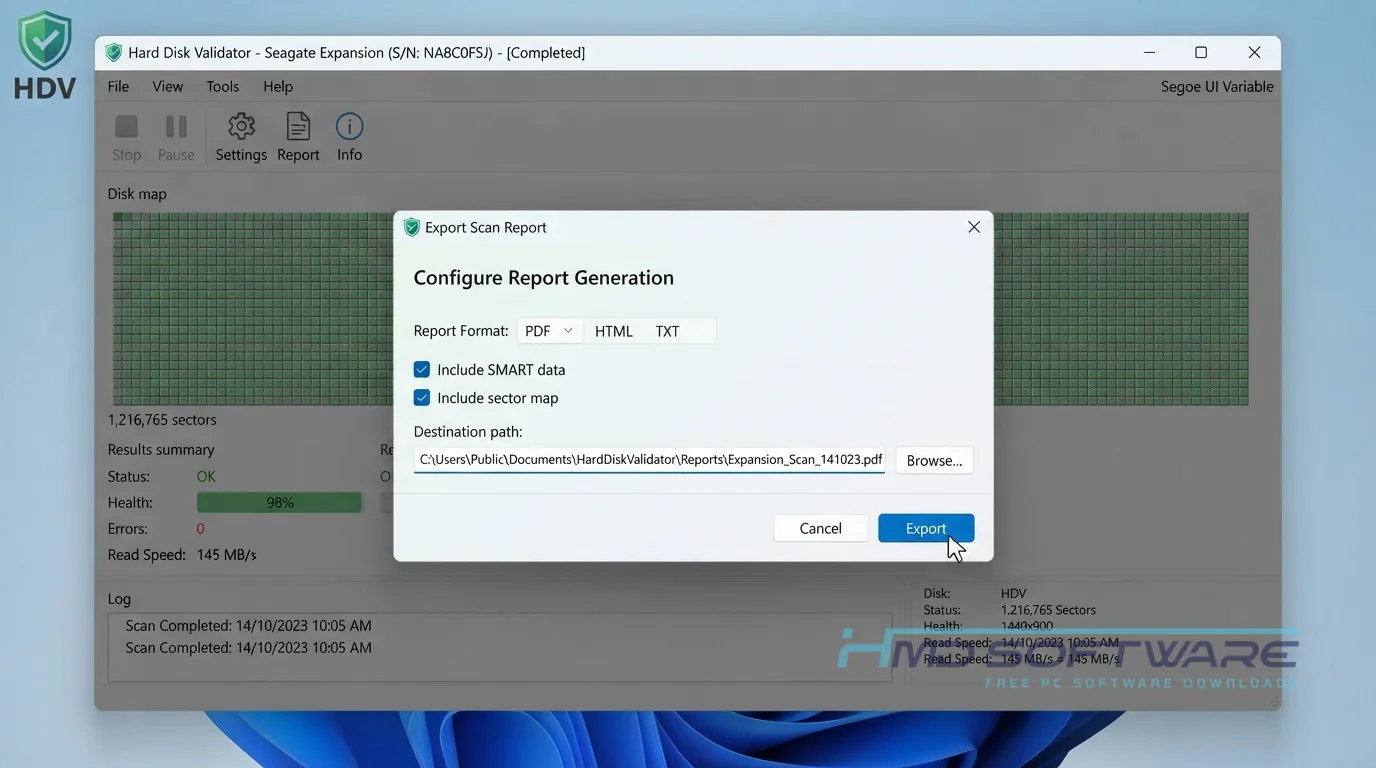The image size is (1376, 768).
Task: Minimize the Hard Disk Validator window
Action: (1149, 52)
